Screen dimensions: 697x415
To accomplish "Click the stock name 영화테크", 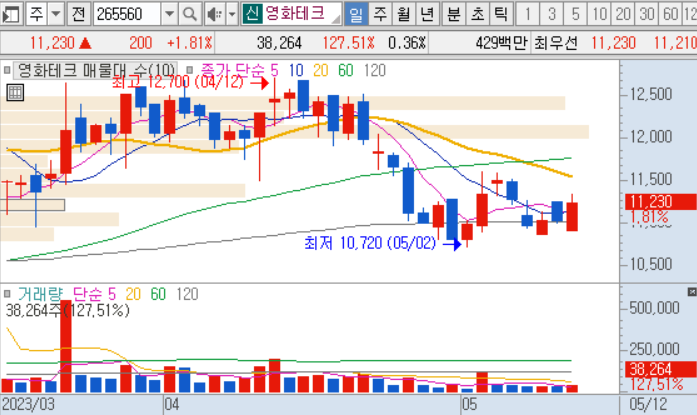I will click(294, 14).
